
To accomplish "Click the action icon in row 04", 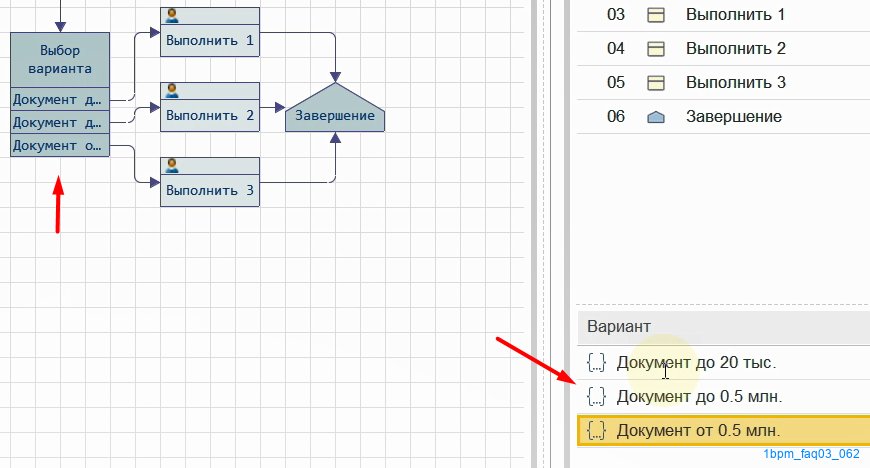I will [656, 48].
